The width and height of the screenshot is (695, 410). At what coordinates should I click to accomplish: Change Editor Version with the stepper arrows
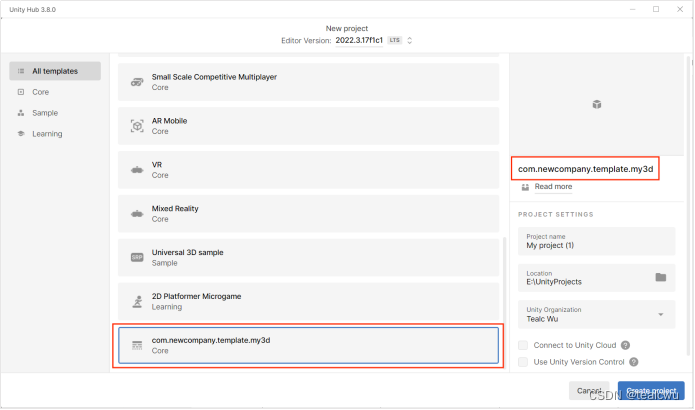tap(410, 40)
